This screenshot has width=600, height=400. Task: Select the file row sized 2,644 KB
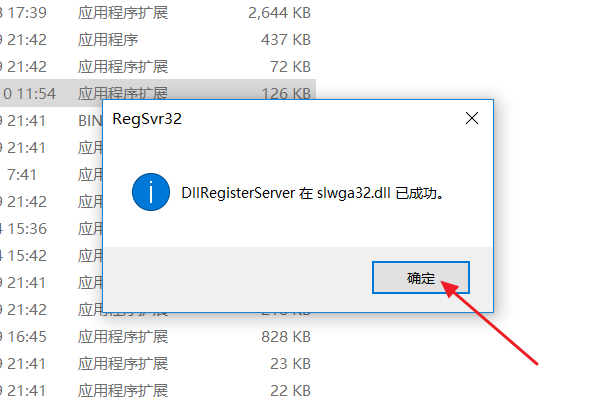(158, 13)
